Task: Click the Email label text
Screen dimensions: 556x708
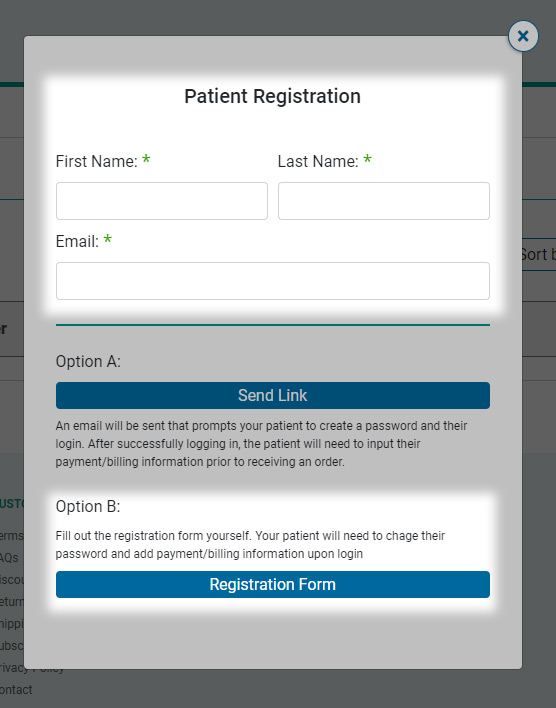Action: (x=77, y=241)
